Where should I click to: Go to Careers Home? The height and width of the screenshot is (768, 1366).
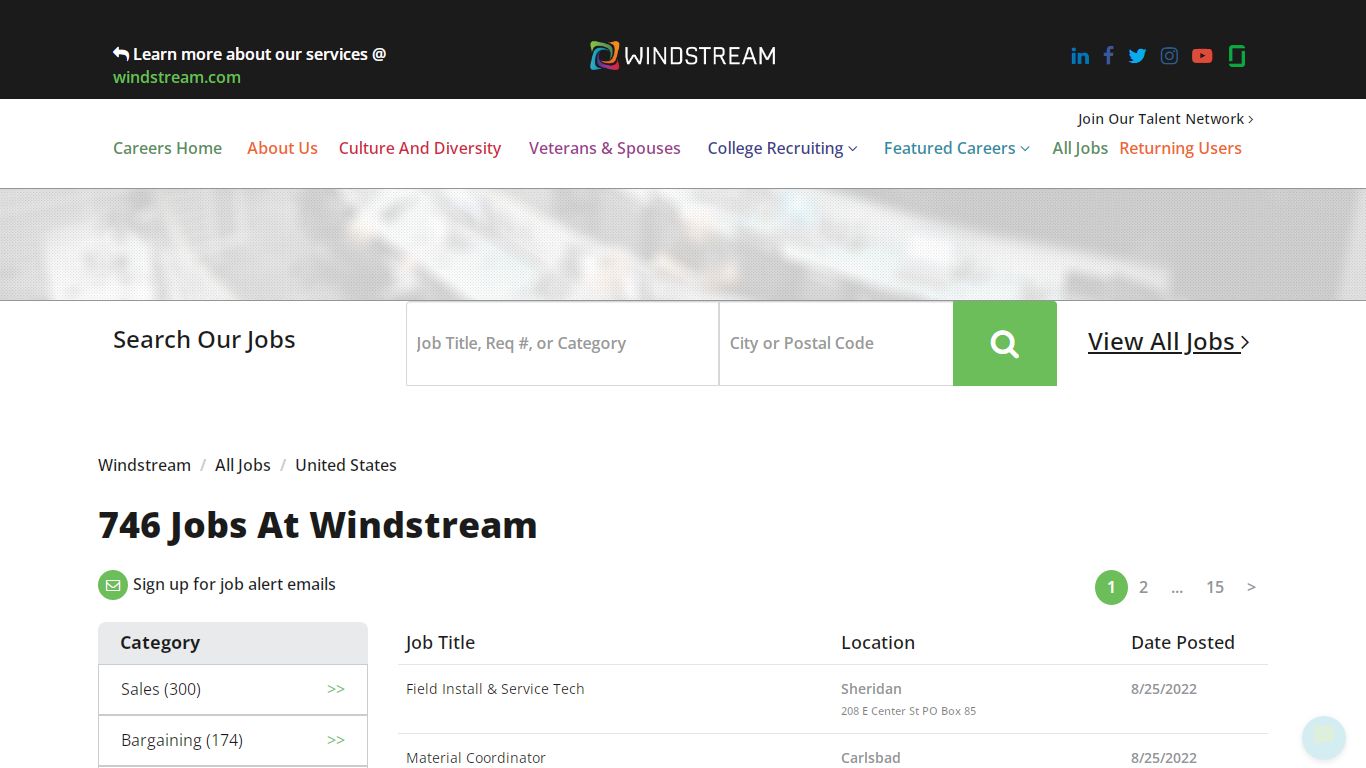tap(168, 148)
